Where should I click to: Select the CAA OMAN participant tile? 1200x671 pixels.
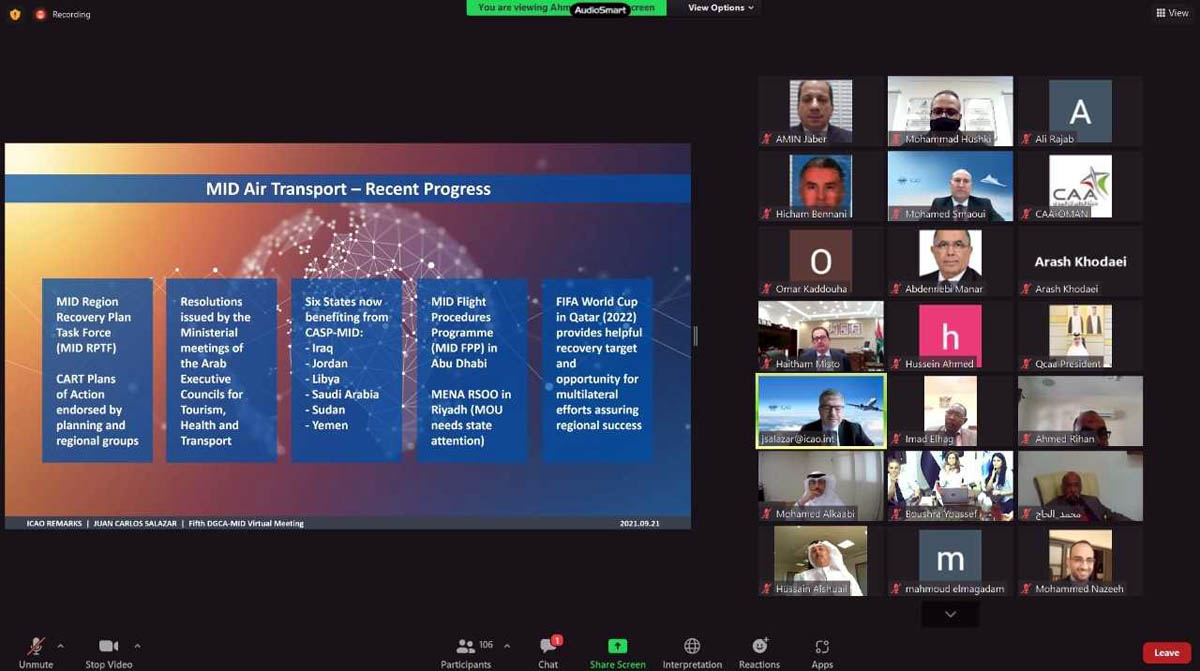[x=1080, y=186]
